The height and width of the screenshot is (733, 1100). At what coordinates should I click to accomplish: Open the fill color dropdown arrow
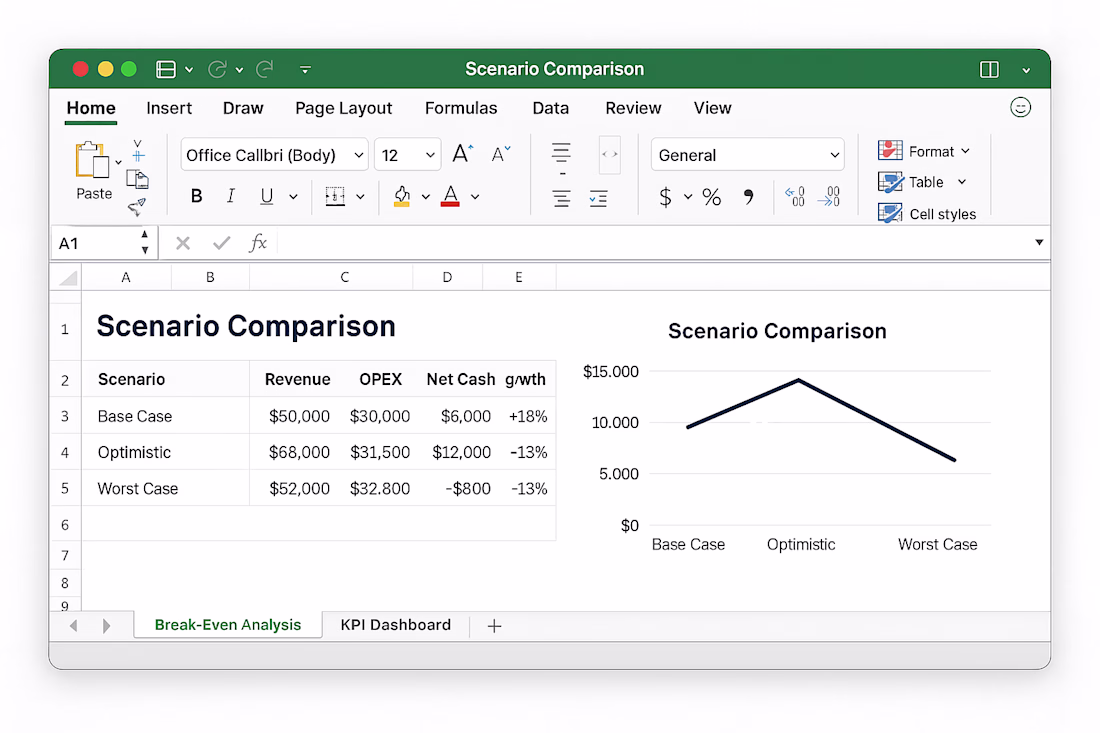coord(426,197)
